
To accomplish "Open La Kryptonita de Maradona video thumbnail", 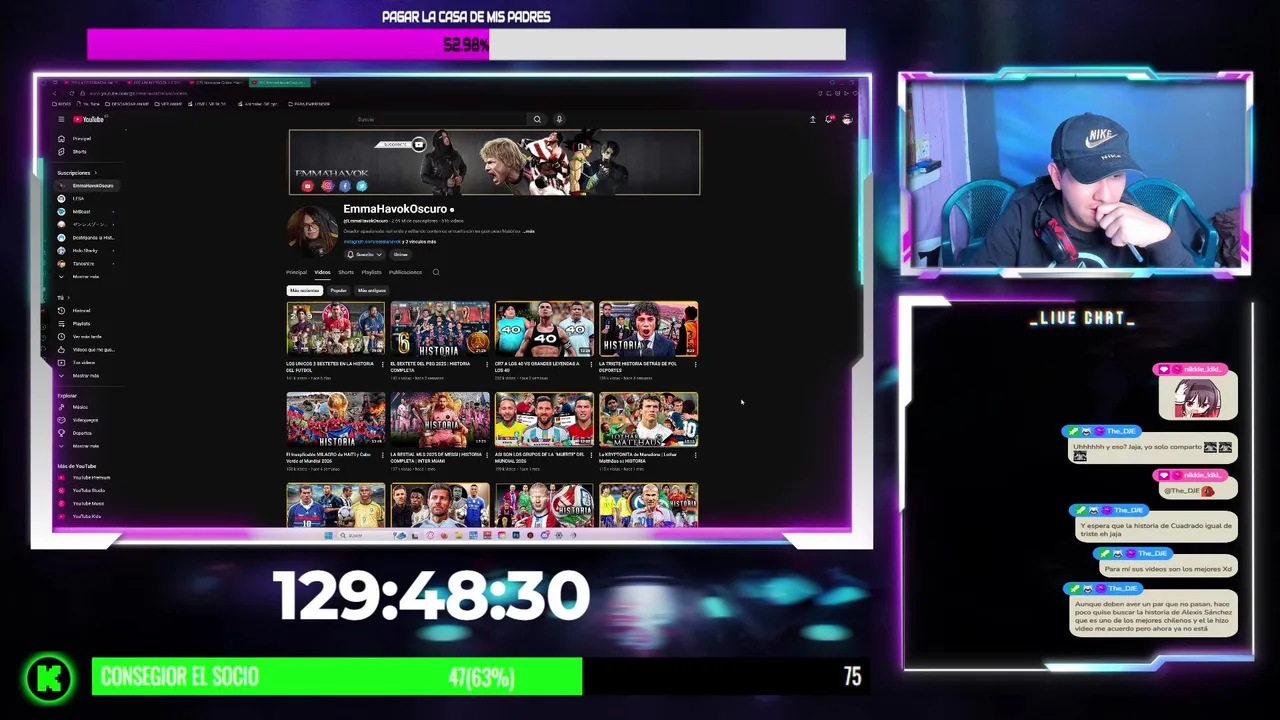I will [648, 419].
